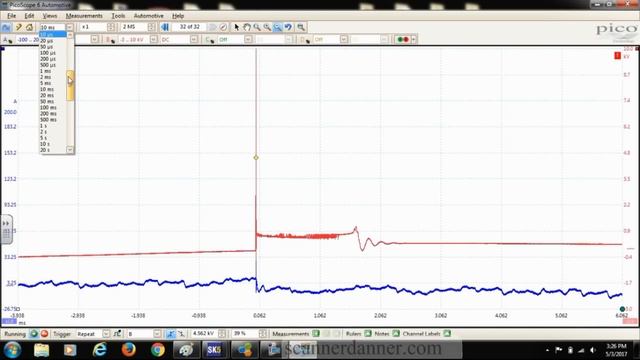The height and width of the screenshot is (360, 640).
Task: Open Channel A coupling dropdown
Action: point(95,40)
